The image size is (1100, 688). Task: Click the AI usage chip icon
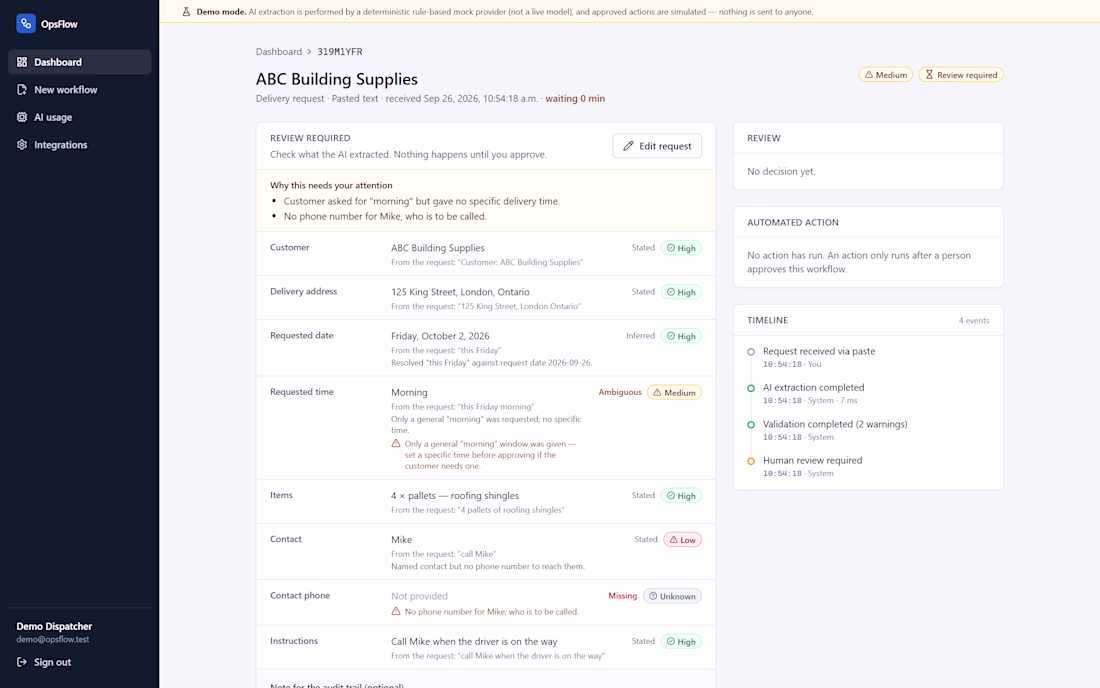click(22, 117)
